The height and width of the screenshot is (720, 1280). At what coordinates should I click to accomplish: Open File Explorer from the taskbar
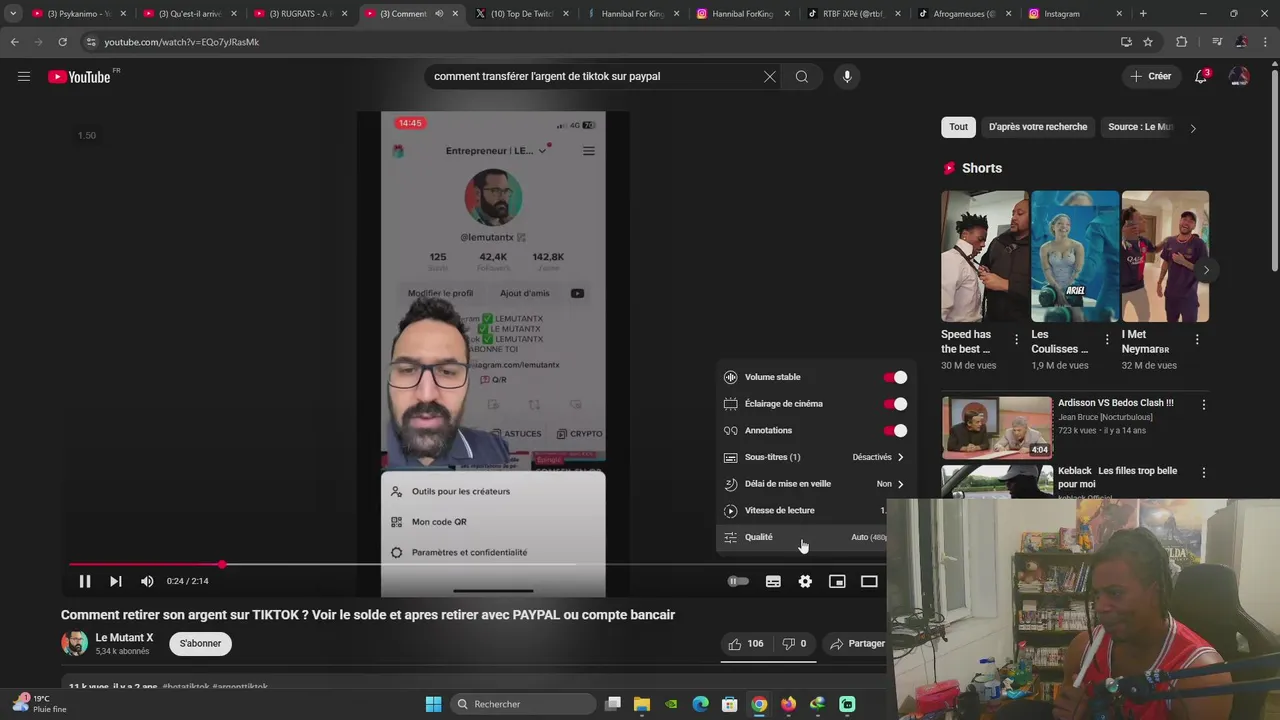click(x=642, y=704)
